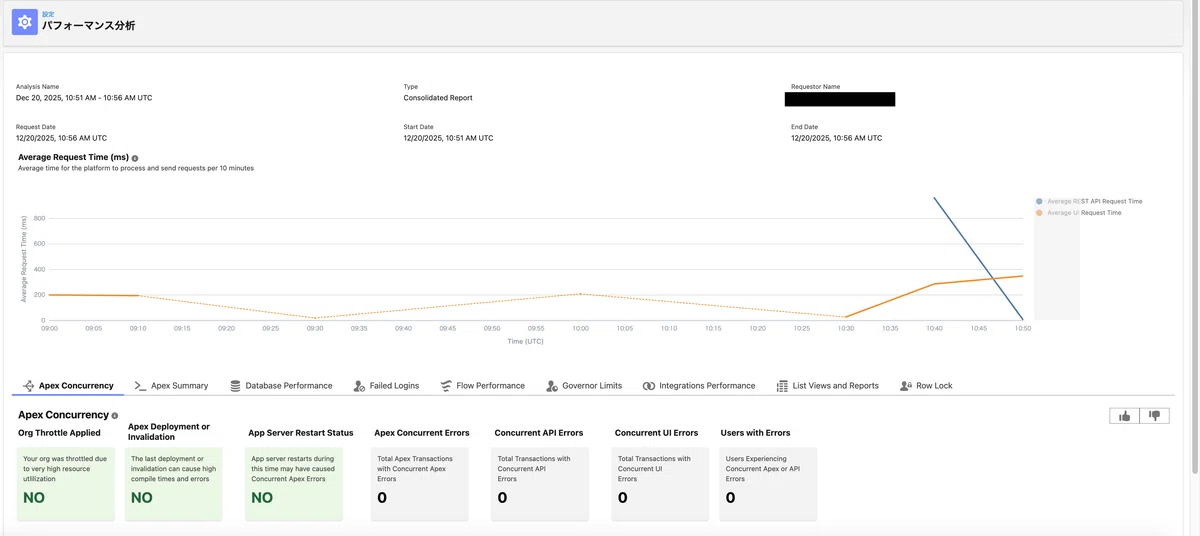Click the 10:40 data point on orange line

(934, 284)
